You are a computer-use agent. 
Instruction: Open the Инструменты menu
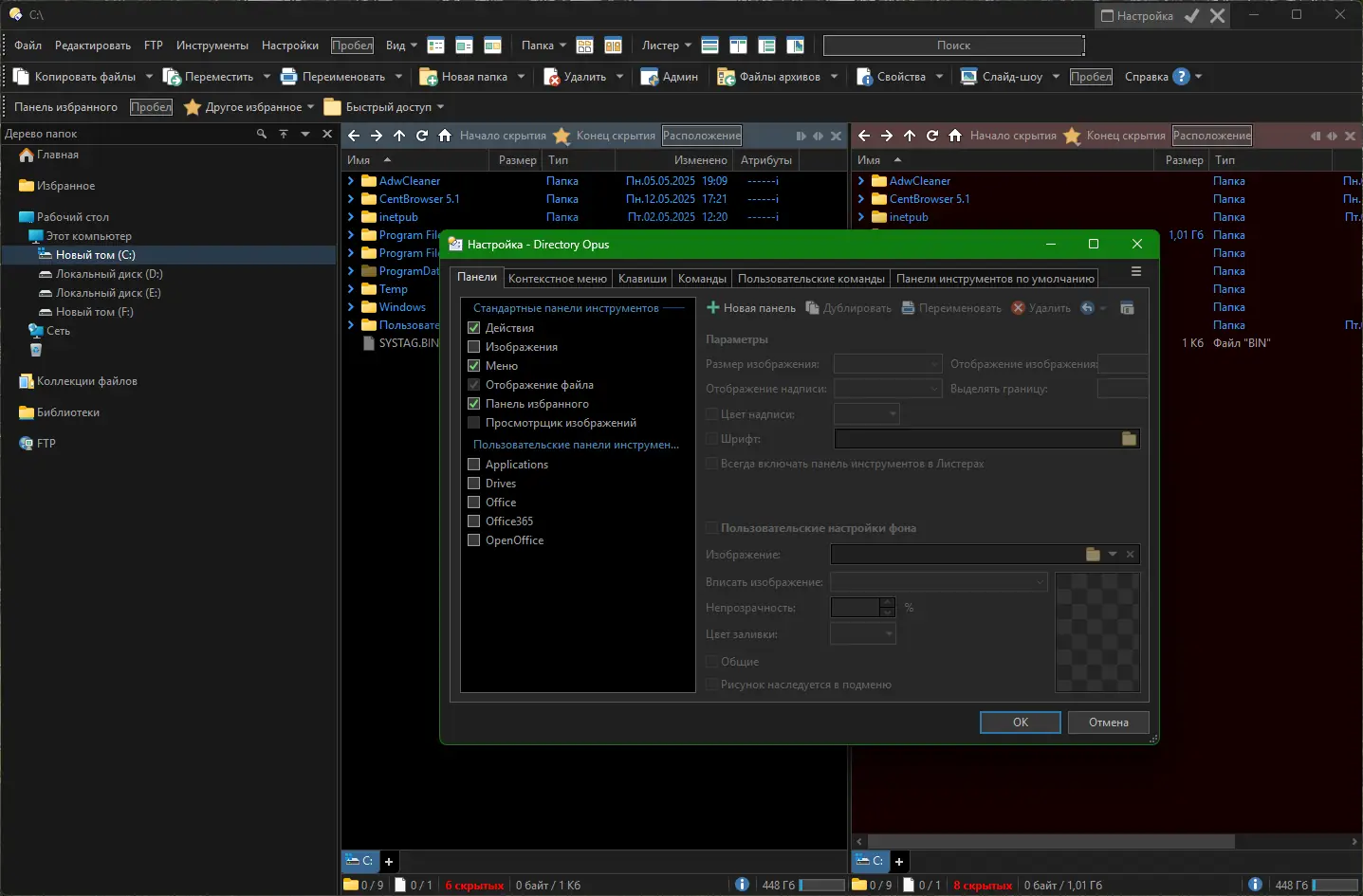[212, 46]
